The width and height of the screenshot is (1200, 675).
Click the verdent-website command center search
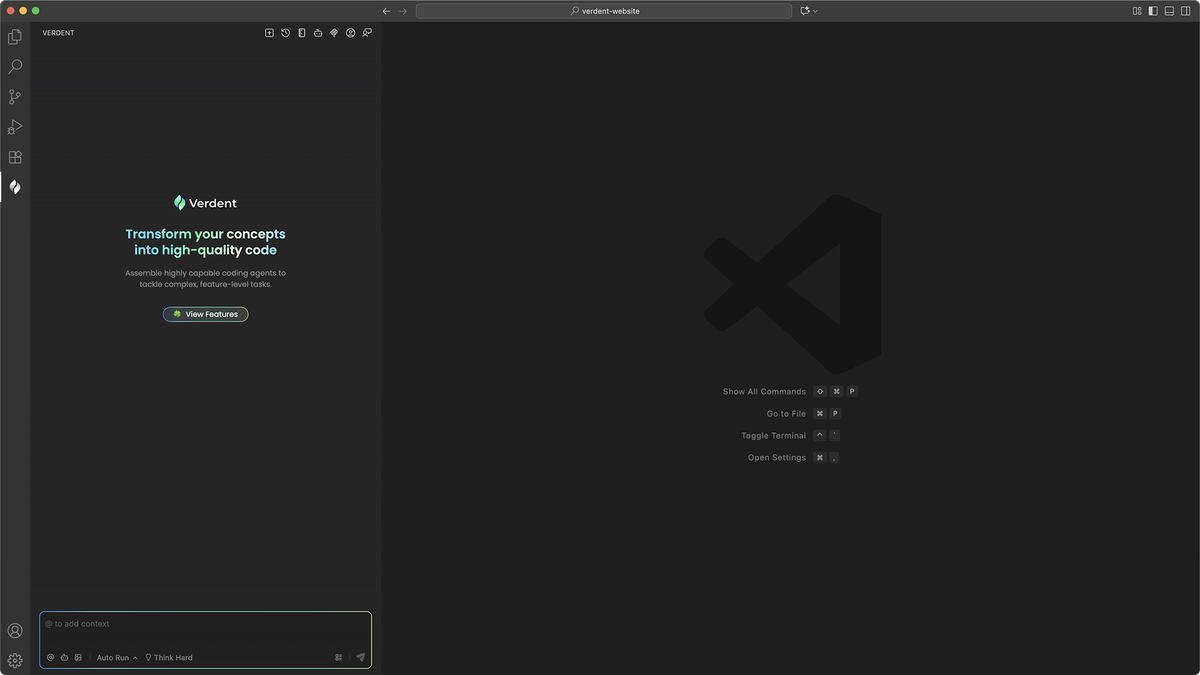click(x=604, y=11)
